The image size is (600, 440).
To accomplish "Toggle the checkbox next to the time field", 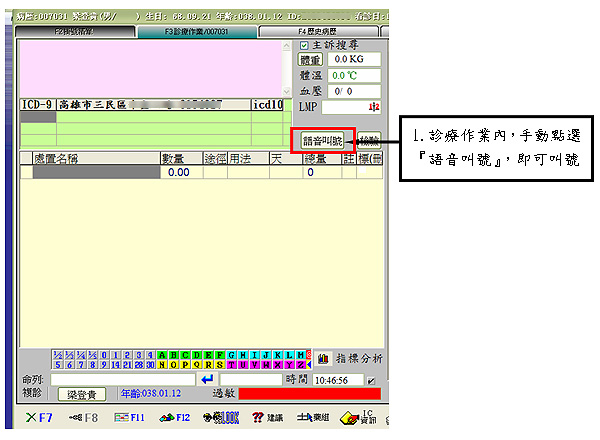I will pyautogui.click(x=372, y=381).
